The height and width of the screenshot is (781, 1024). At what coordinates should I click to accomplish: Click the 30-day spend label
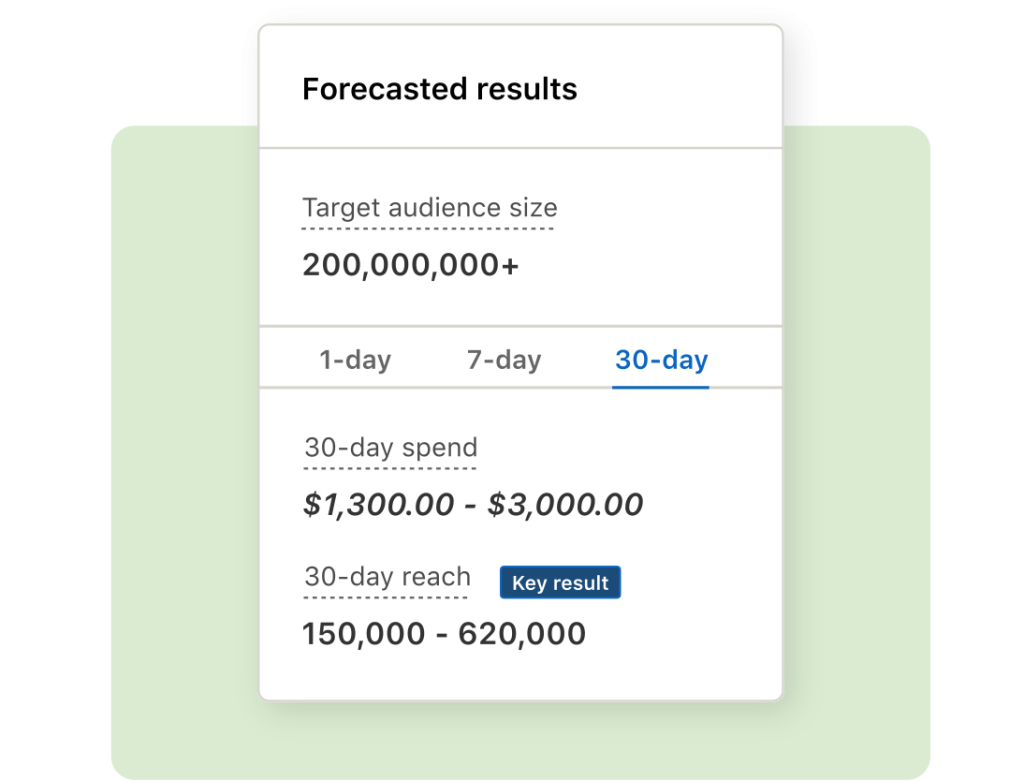391,447
